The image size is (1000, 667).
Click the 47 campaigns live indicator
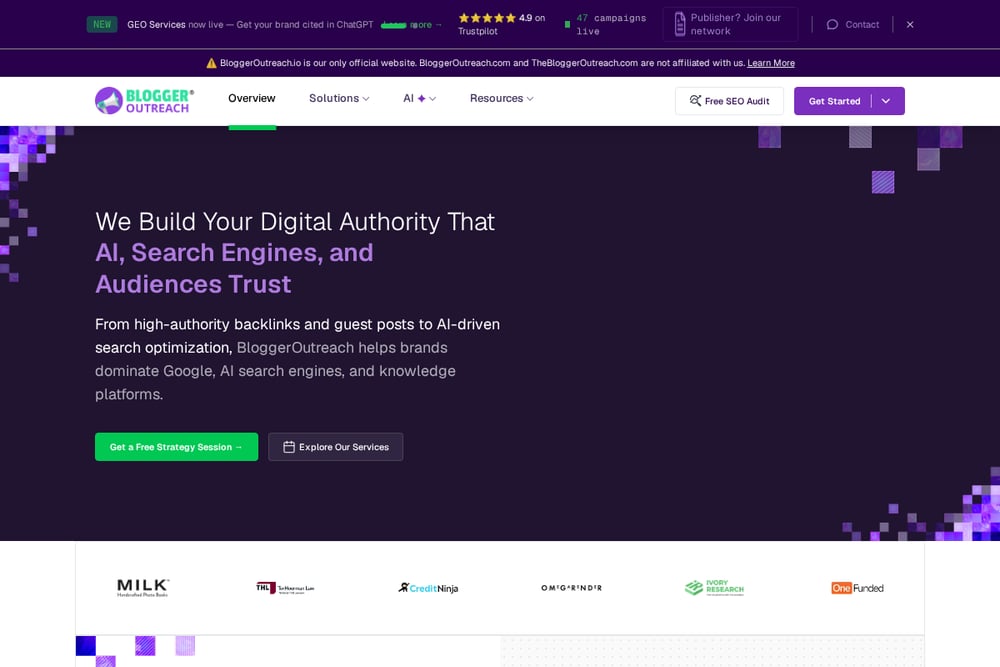[605, 24]
